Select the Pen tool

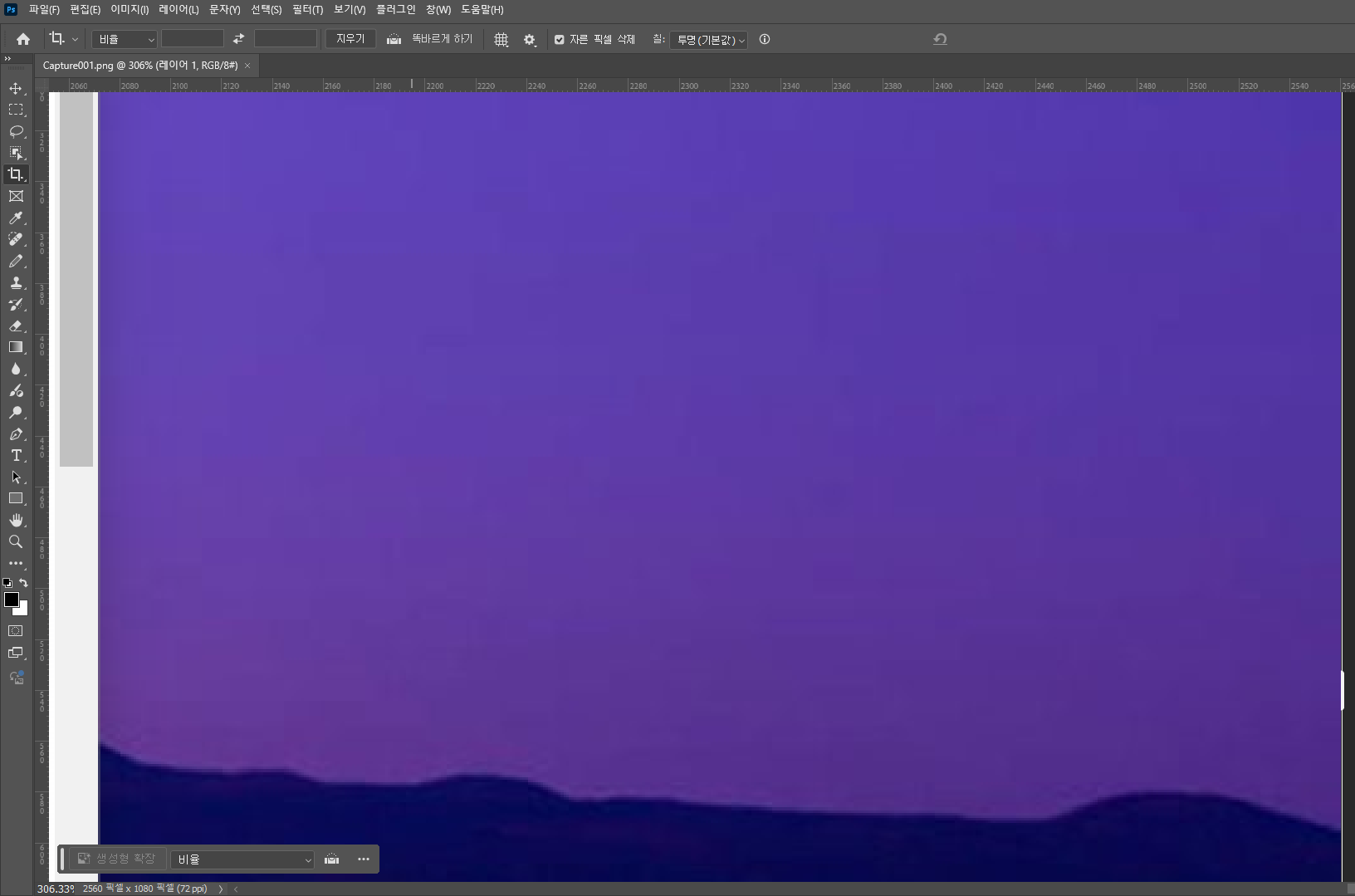click(x=16, y=433)
